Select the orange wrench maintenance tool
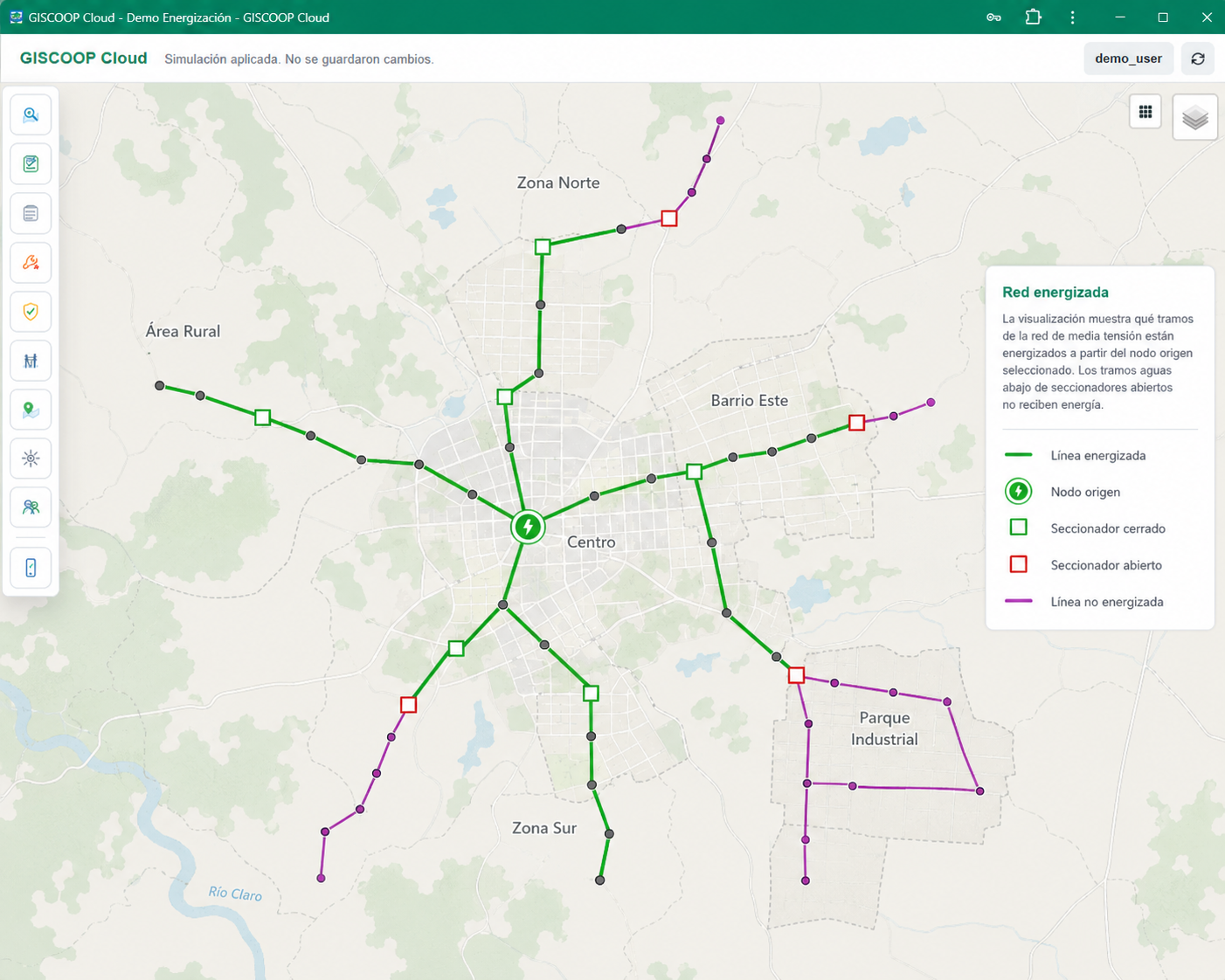Viewport: 1225px width, 980px height. 31,262
